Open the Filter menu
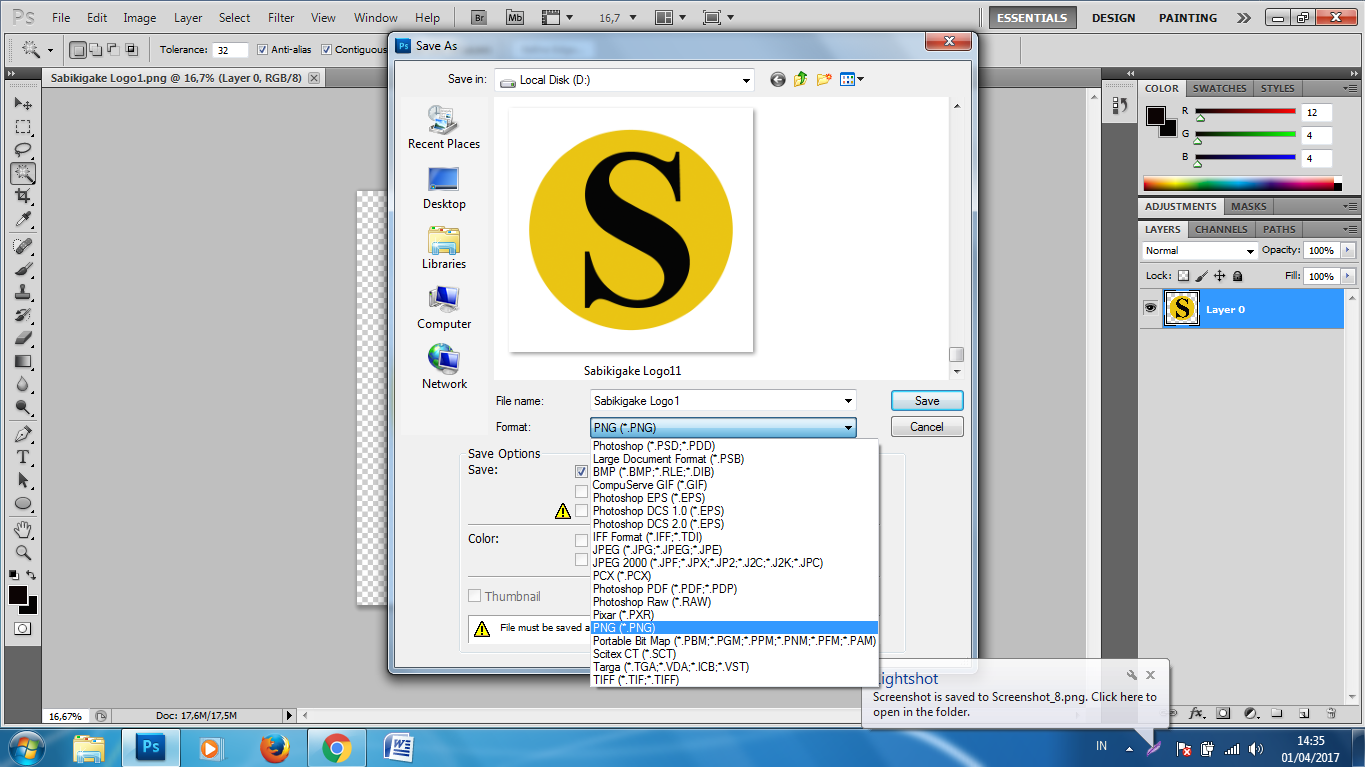The image size is (1365, 767). [x=282, y=17]
